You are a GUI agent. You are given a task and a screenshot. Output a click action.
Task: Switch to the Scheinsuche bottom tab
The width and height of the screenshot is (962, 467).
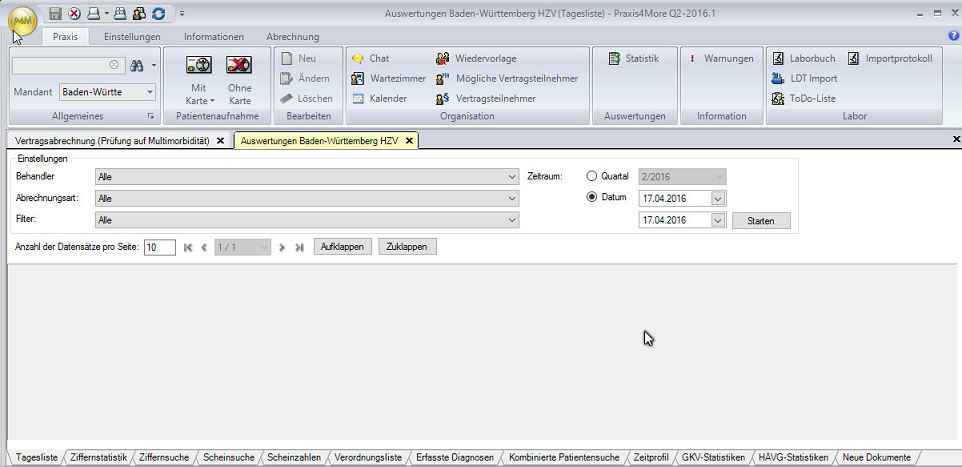pos(229,457)
